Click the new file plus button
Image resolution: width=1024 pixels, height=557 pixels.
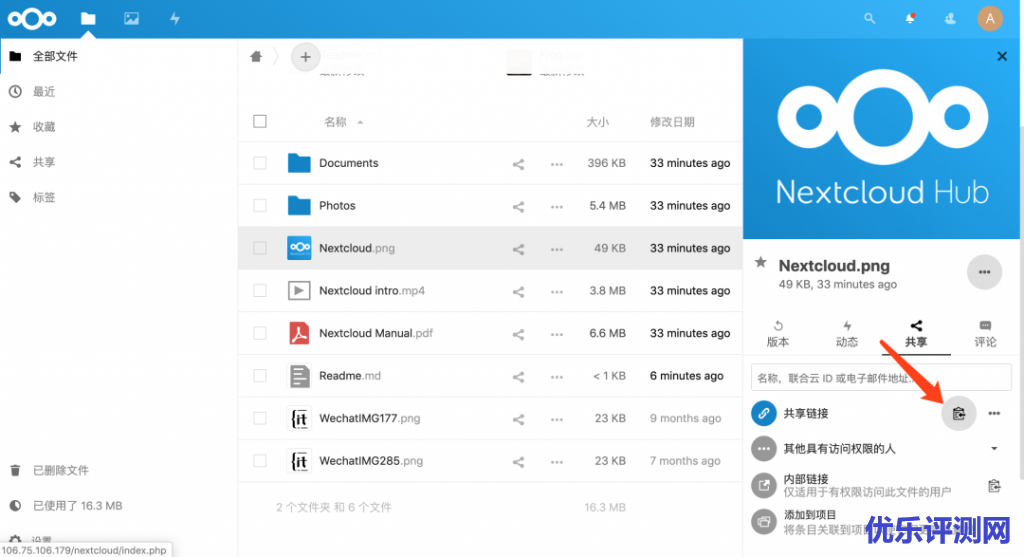pyautogui.click(x=306, y=57)
